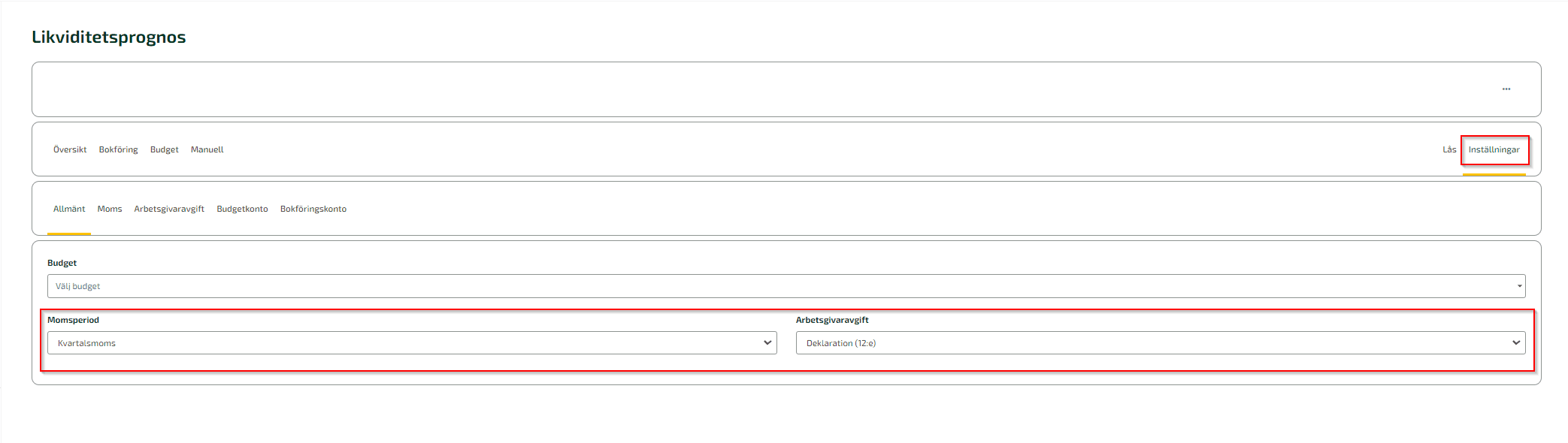Switch to the Moms settings sub-tab

(x=110, y=209)
